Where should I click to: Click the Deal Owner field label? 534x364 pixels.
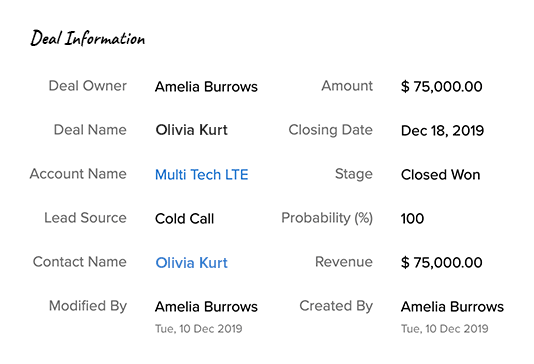[88, 86]
